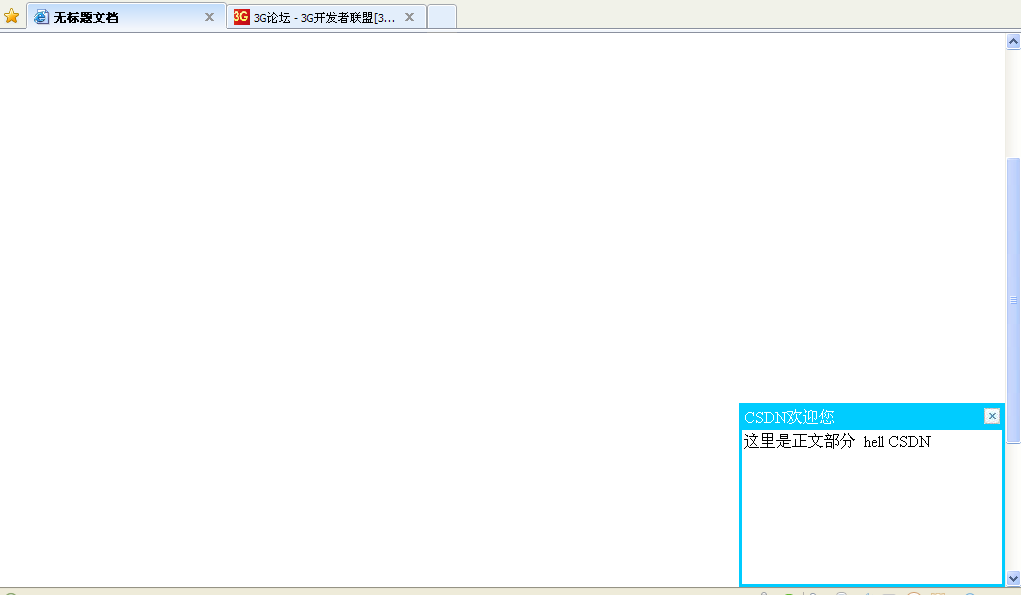Click the vertical scrollbar thumb
The width and height of the screenshot is (1021, 595).
1013,300
